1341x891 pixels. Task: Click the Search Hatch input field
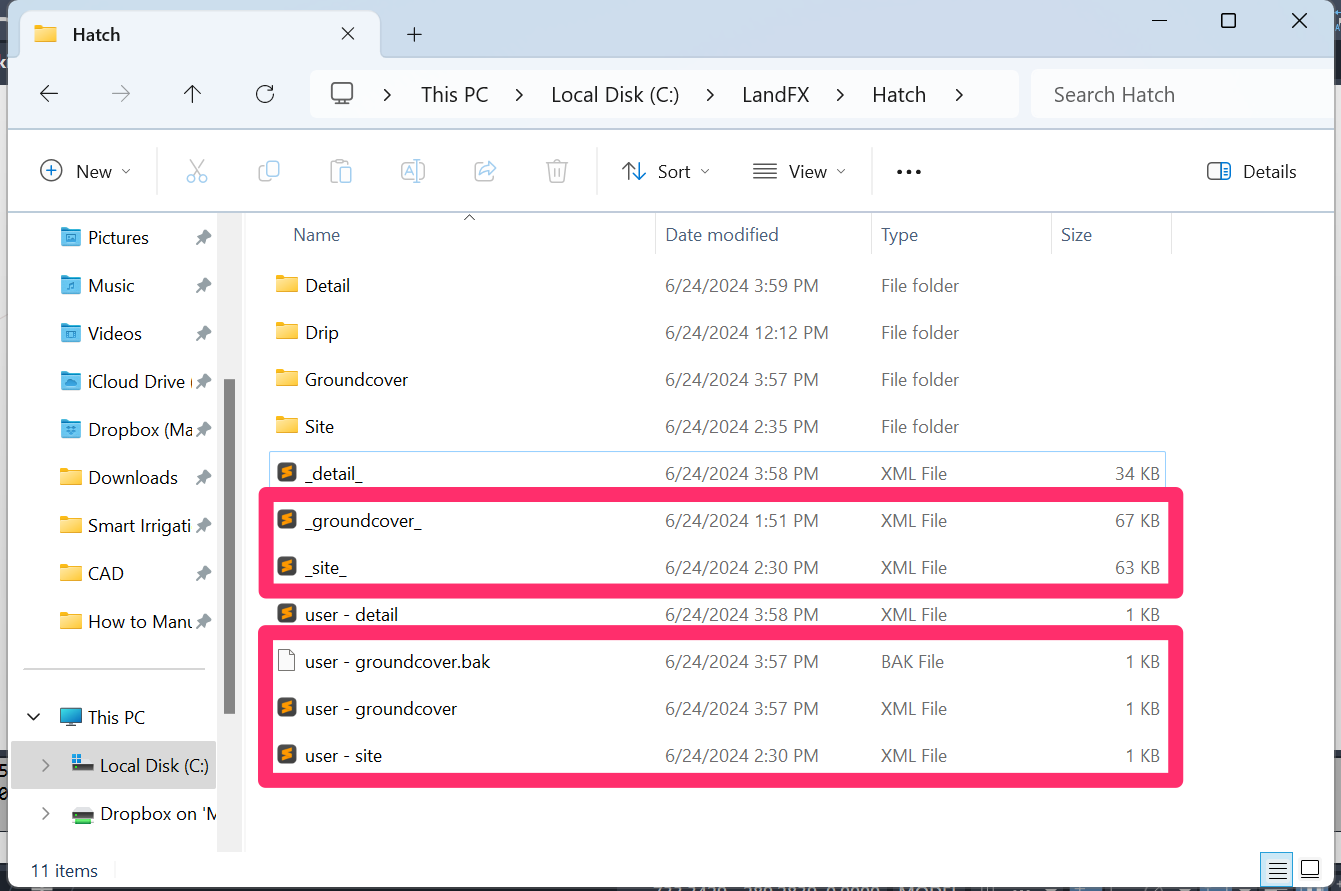click(x=1180, y=94)
